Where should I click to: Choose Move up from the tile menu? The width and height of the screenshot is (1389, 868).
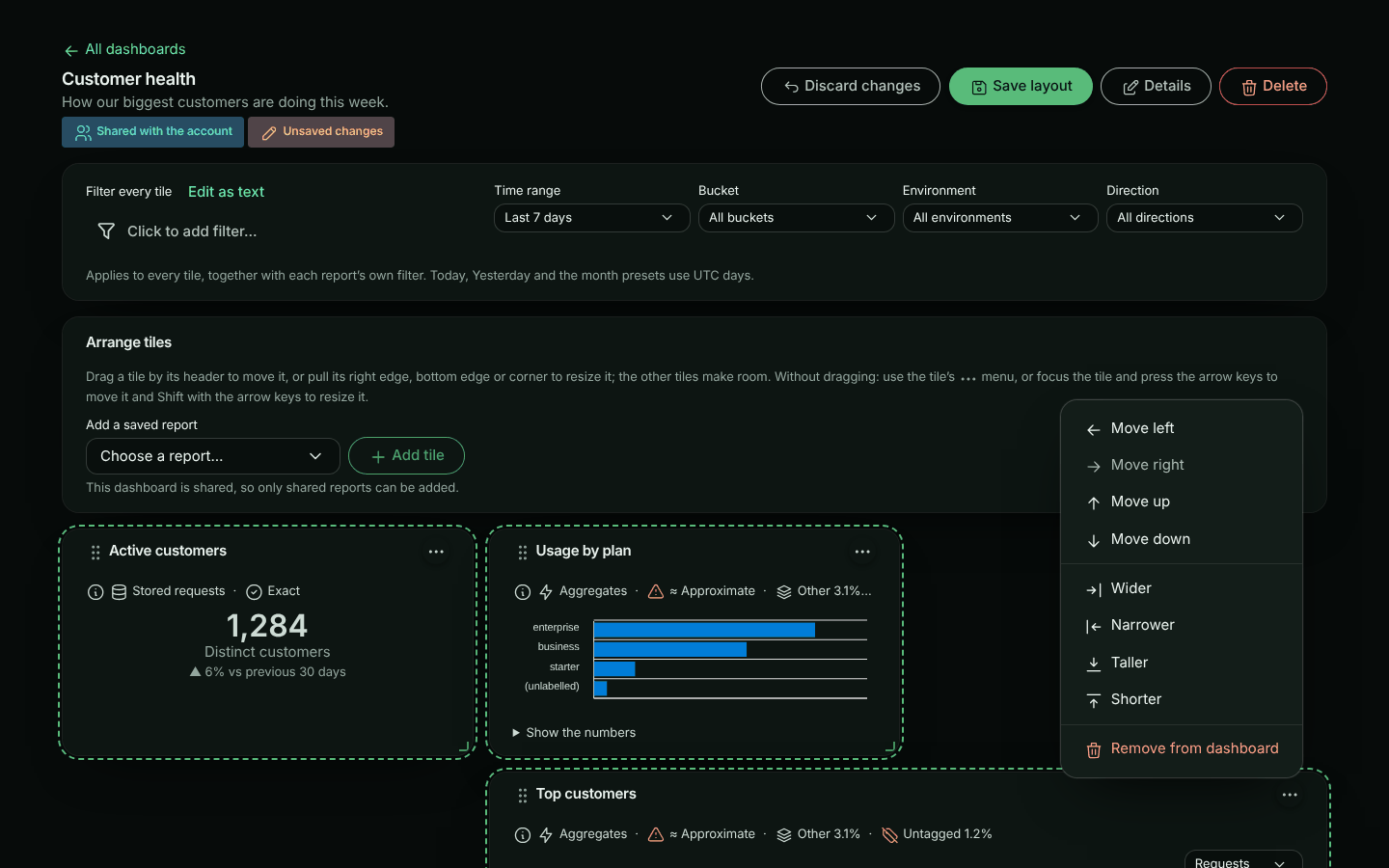click(1182, 502)
